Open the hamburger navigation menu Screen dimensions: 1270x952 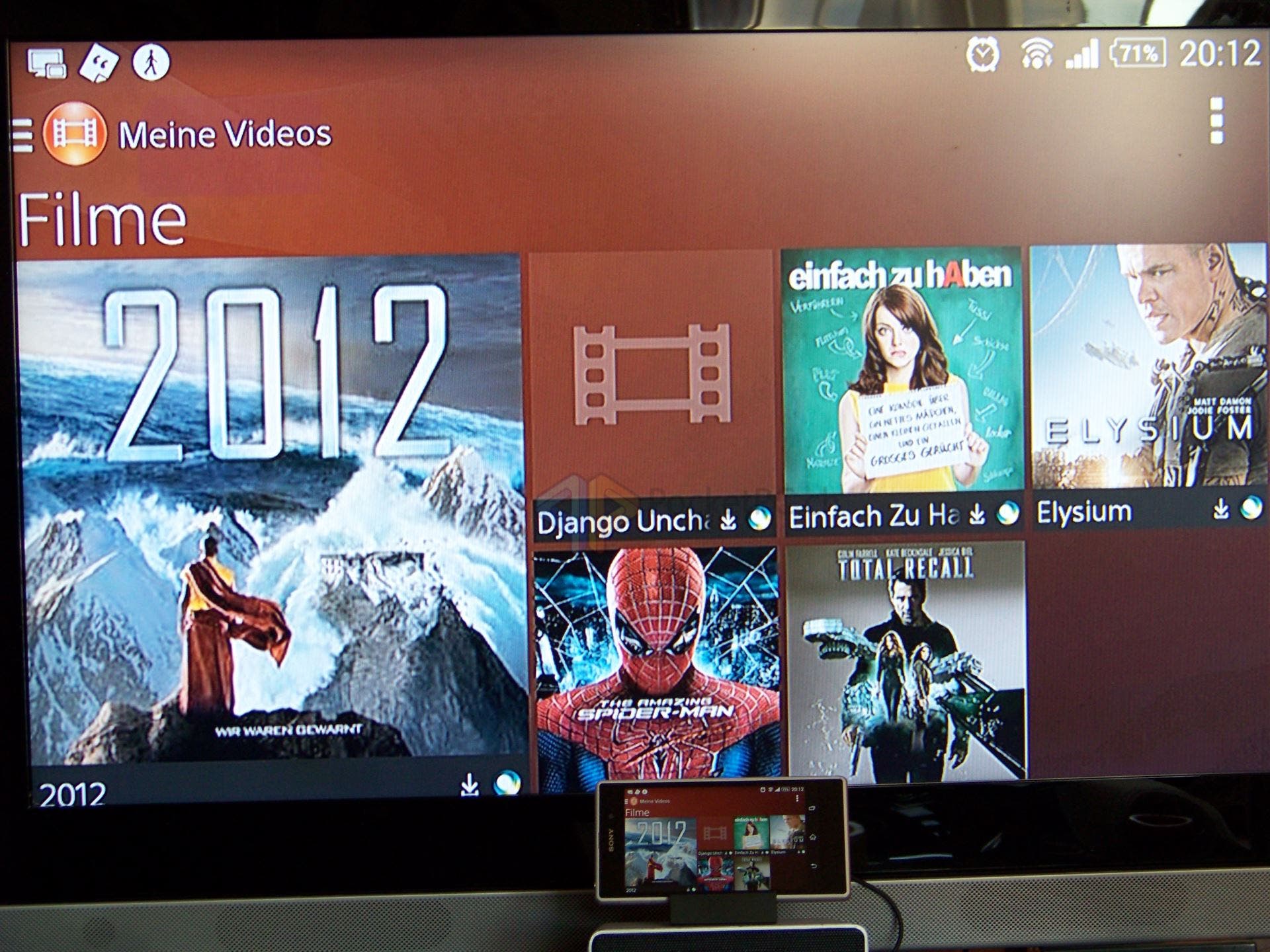click(x=22, y=136)
